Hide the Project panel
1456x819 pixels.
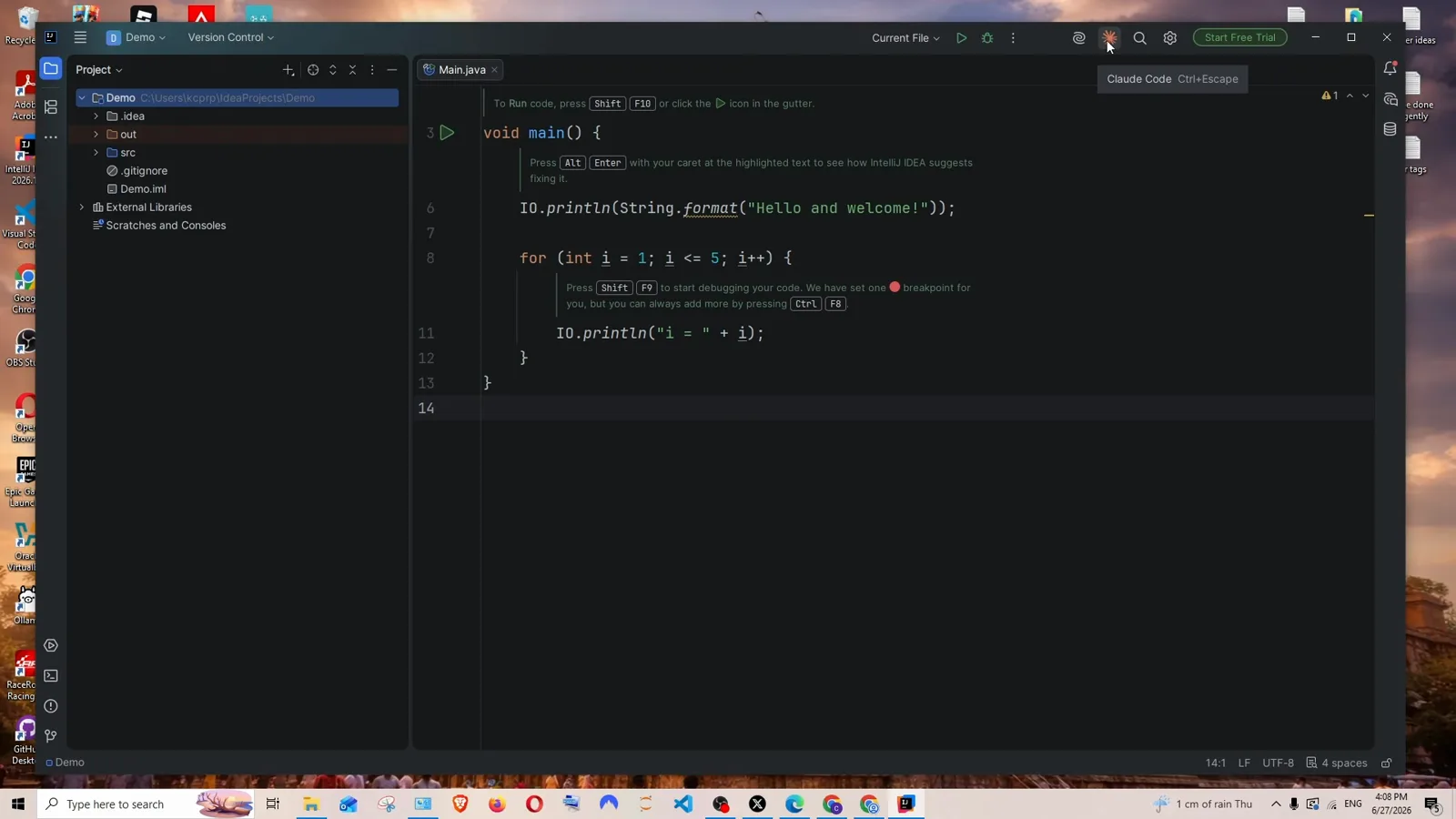[392, 69]
